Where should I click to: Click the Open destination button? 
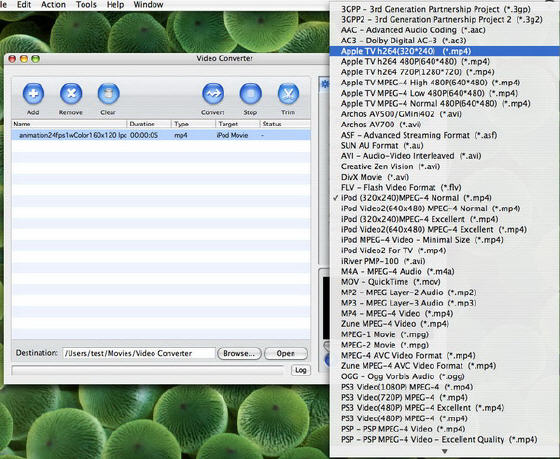pyautogui.click(x=286, y=354)
